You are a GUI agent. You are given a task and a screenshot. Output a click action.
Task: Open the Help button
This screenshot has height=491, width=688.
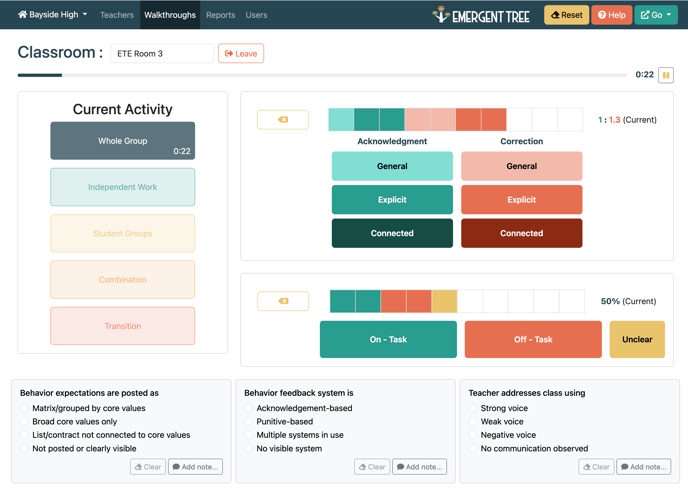pos(611,15)
